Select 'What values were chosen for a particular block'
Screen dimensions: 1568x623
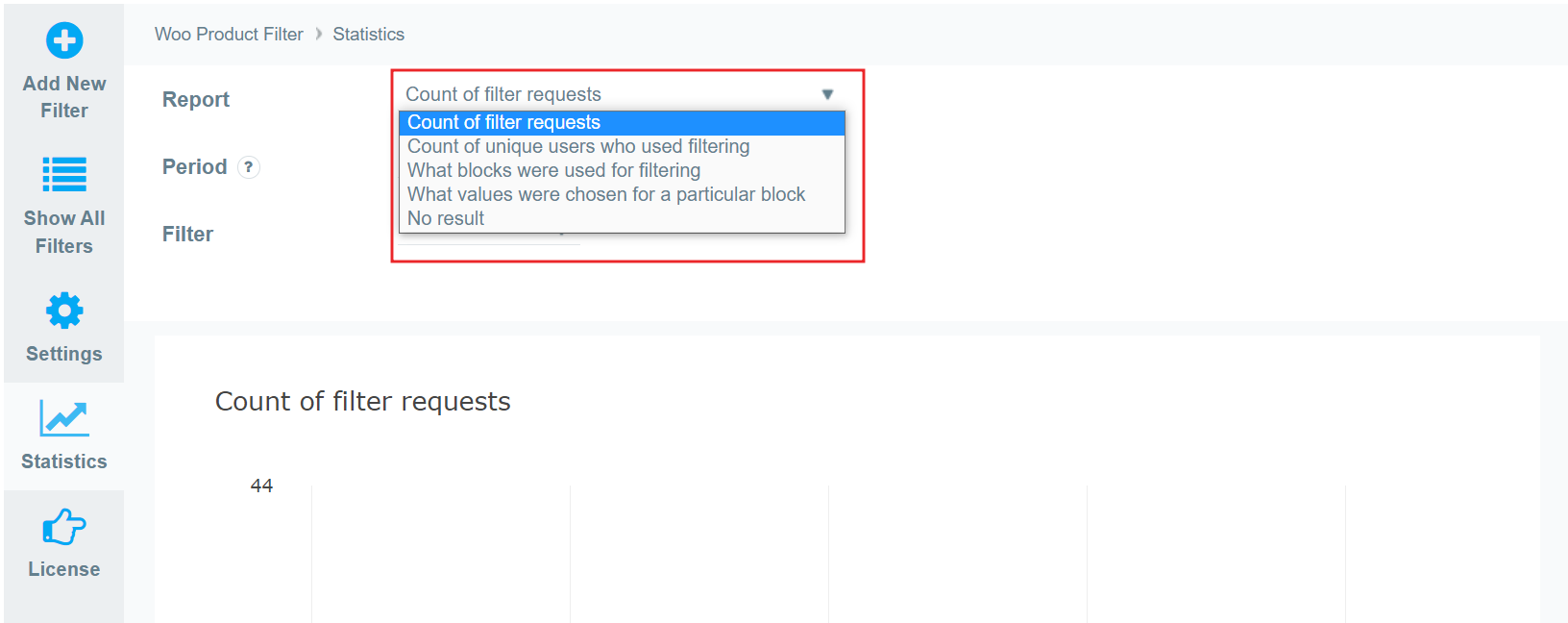606,195
